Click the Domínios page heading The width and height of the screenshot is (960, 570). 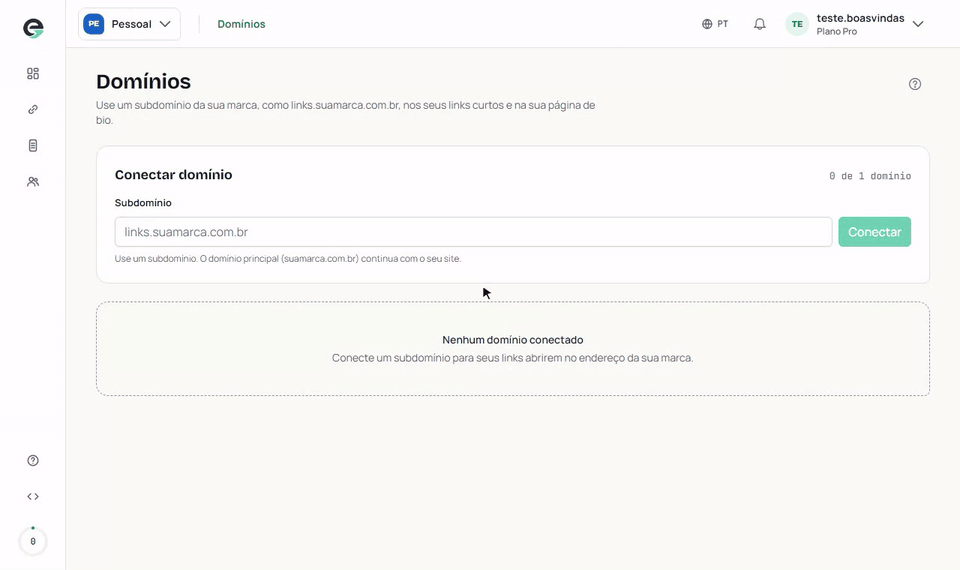pos(143,81)
